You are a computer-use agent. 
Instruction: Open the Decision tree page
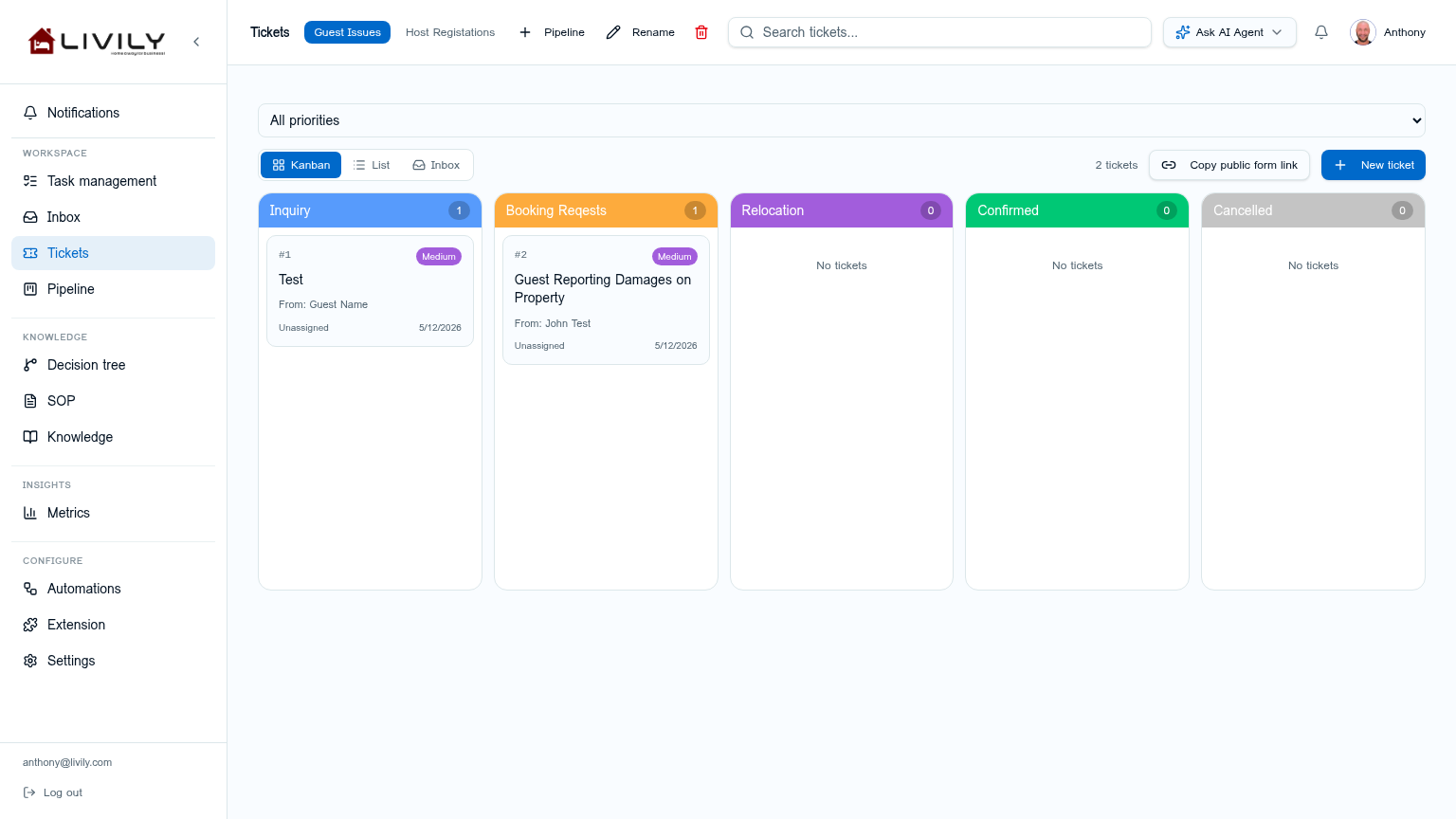[x=113, y=365]
